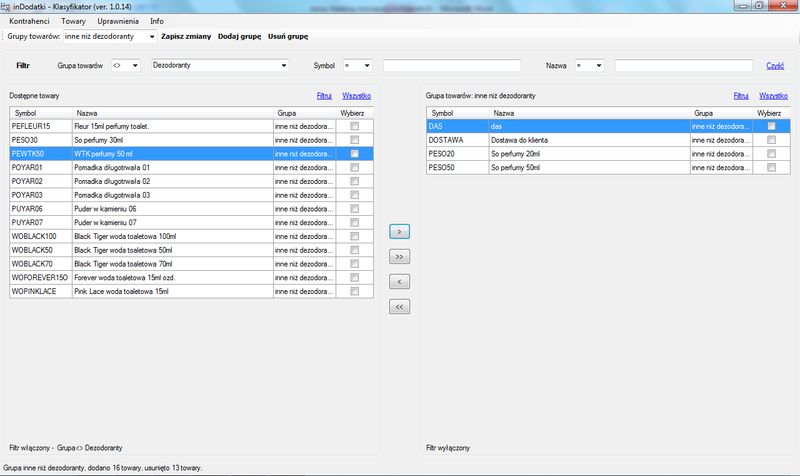Screen dimensions: 800x476
Task: Open the Towary menu
Action: 73,21
